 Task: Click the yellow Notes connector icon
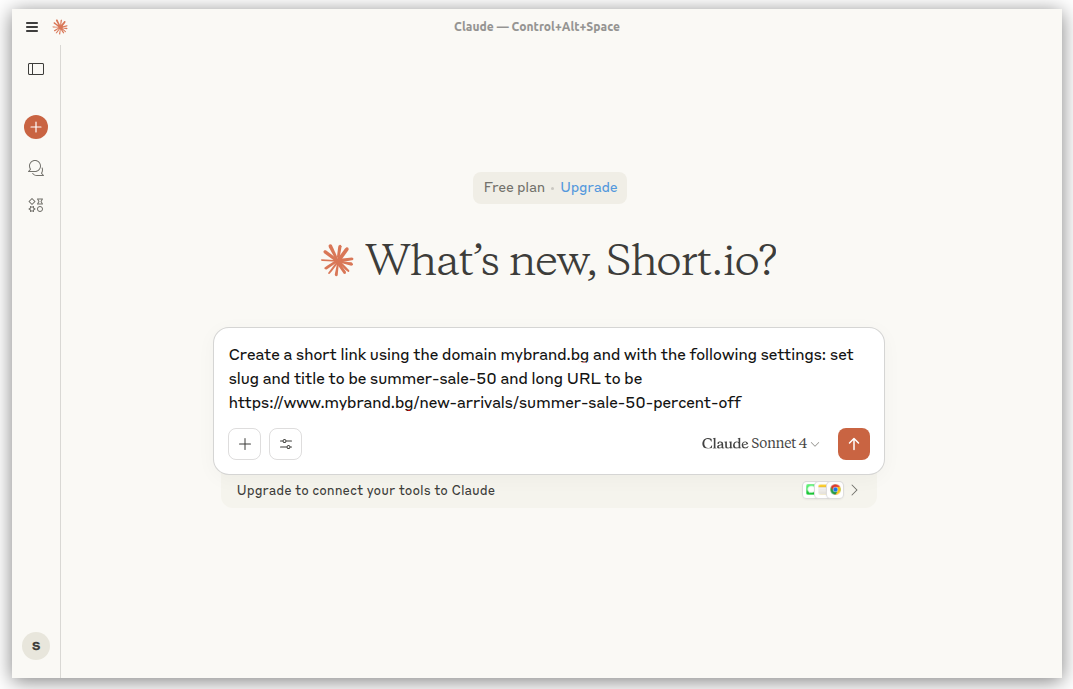822,490
